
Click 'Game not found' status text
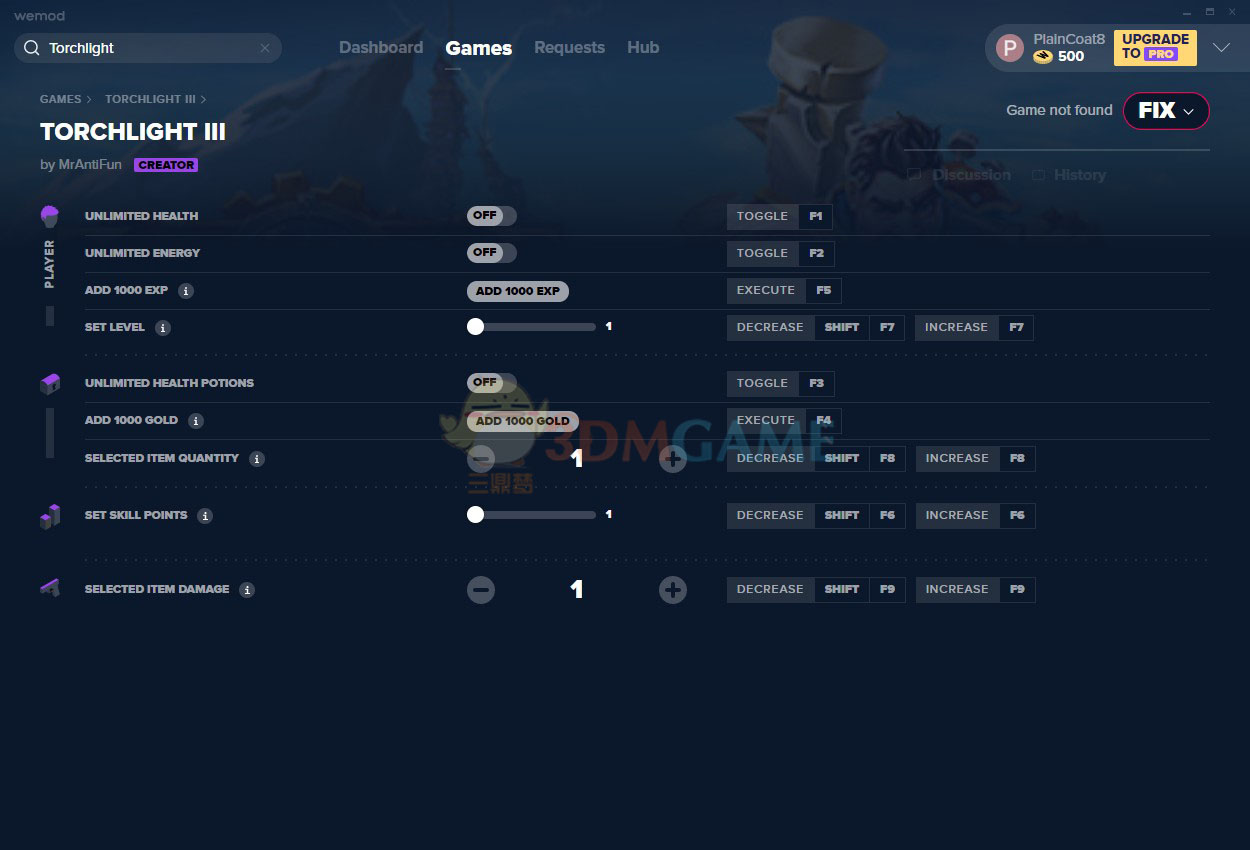pyautogui.click(x=1059, y=110)
